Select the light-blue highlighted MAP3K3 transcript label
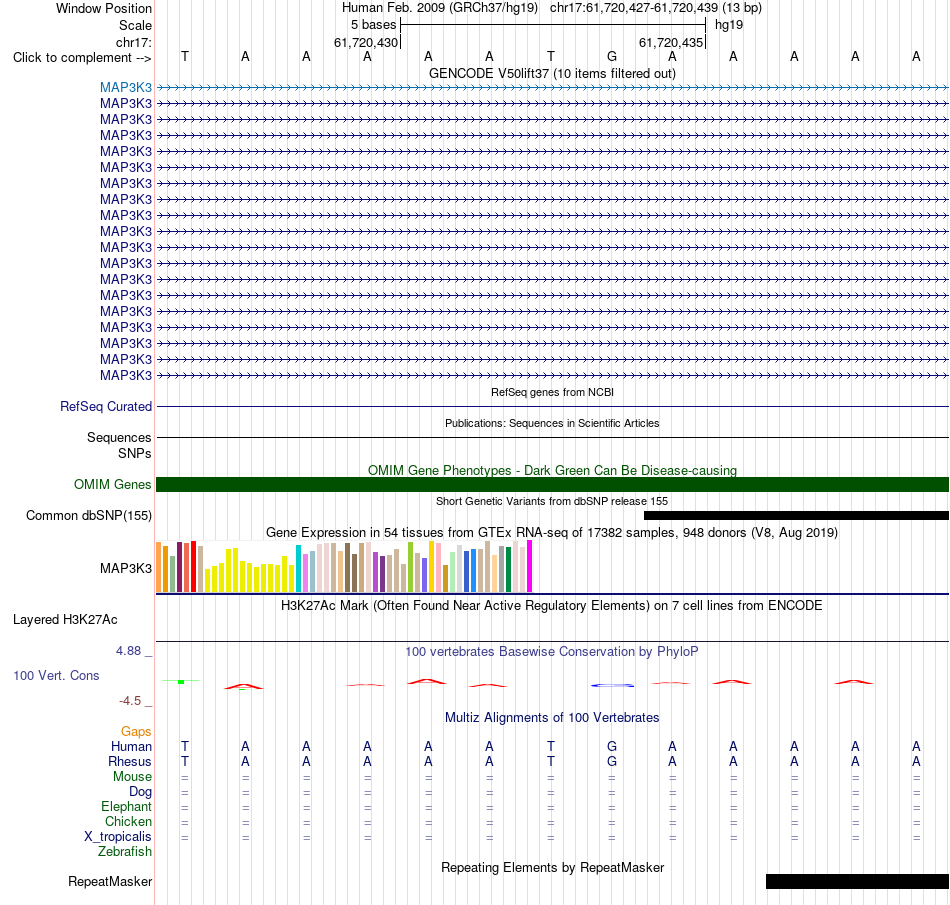This screenshot has width=950, height=905. [x=126, y=87]
